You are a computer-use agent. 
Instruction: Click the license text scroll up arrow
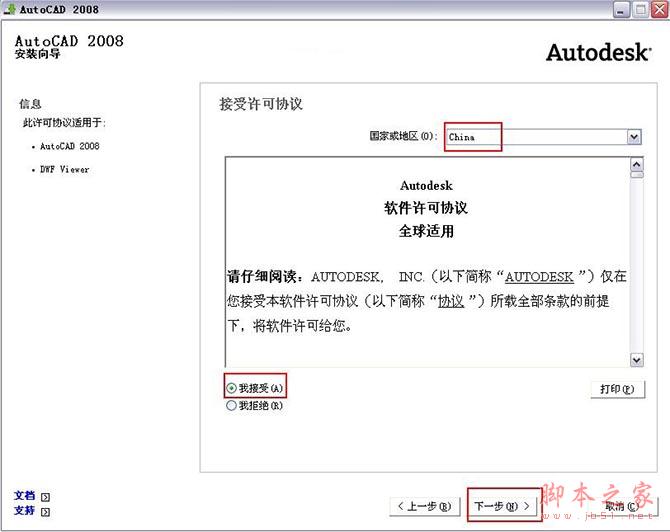coord(637,165)
